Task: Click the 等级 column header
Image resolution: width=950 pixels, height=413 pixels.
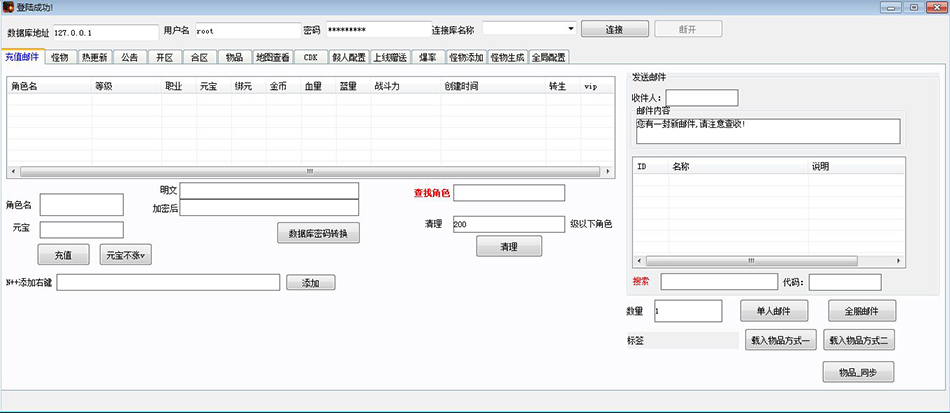Action: point(127,87)
